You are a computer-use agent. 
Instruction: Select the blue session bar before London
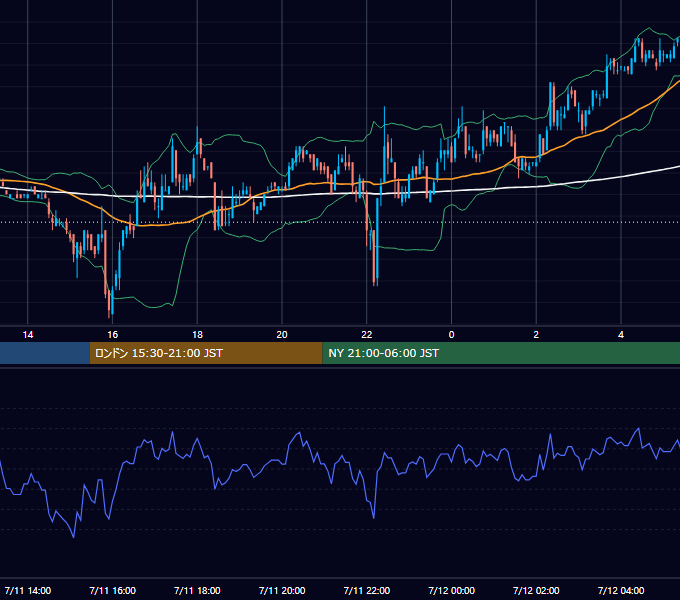click(45, 353)
